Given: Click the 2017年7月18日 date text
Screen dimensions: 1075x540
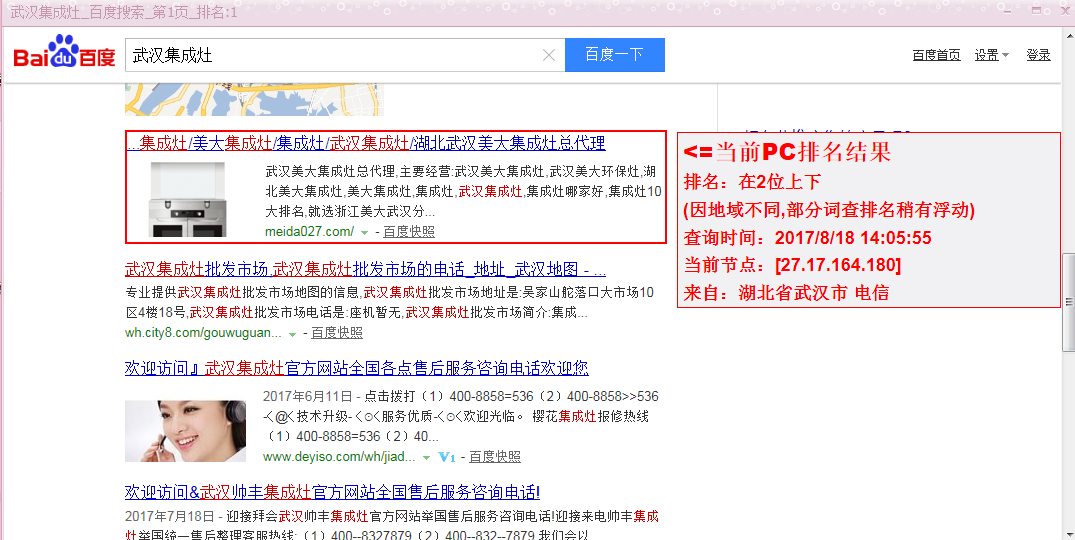Looking at the screenshot, I should pyautogui.click(x=169, y=516).
